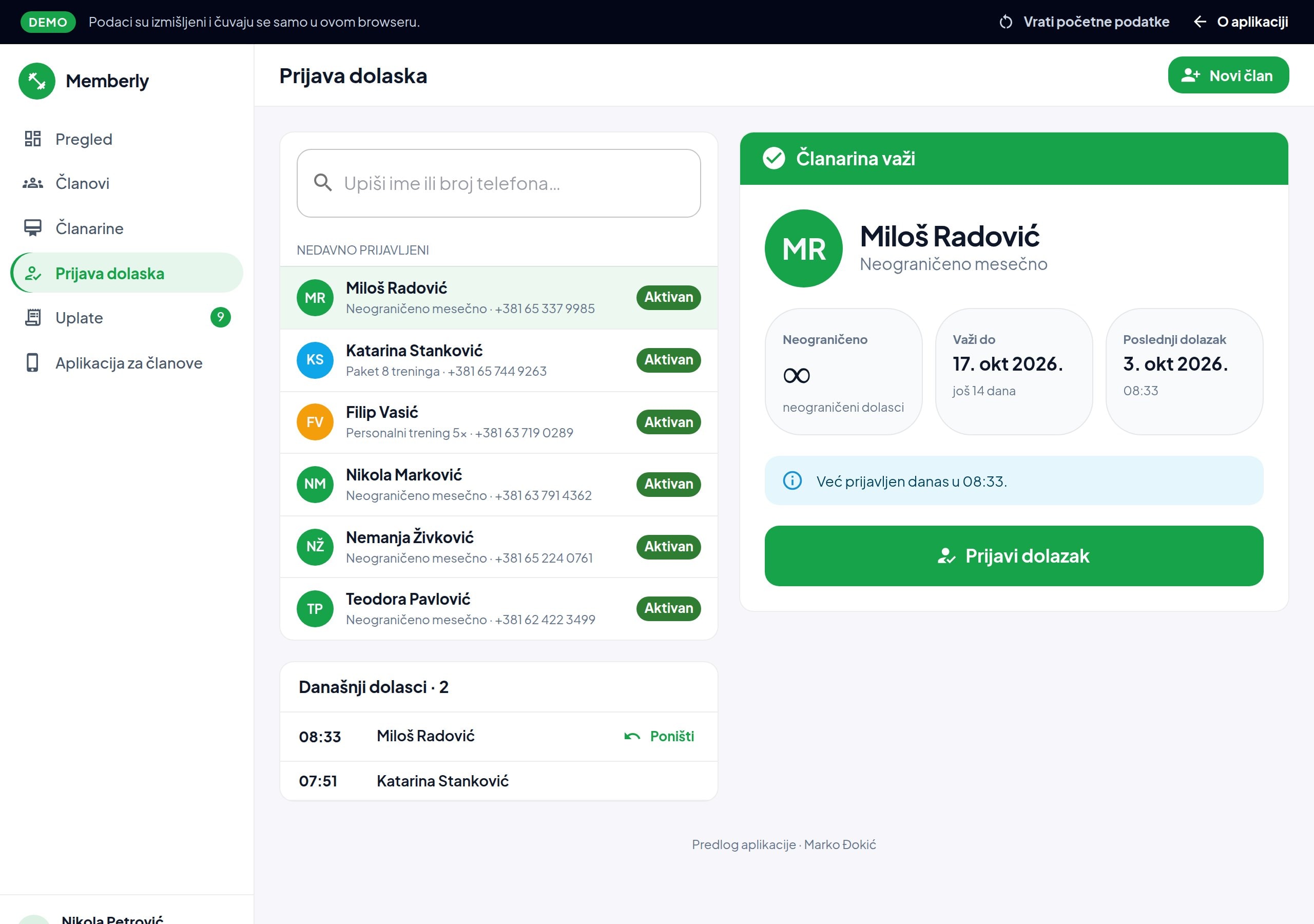Click the Uplate receipt icon
Screen dimensions: 1314x924
(x=33, y=317)
